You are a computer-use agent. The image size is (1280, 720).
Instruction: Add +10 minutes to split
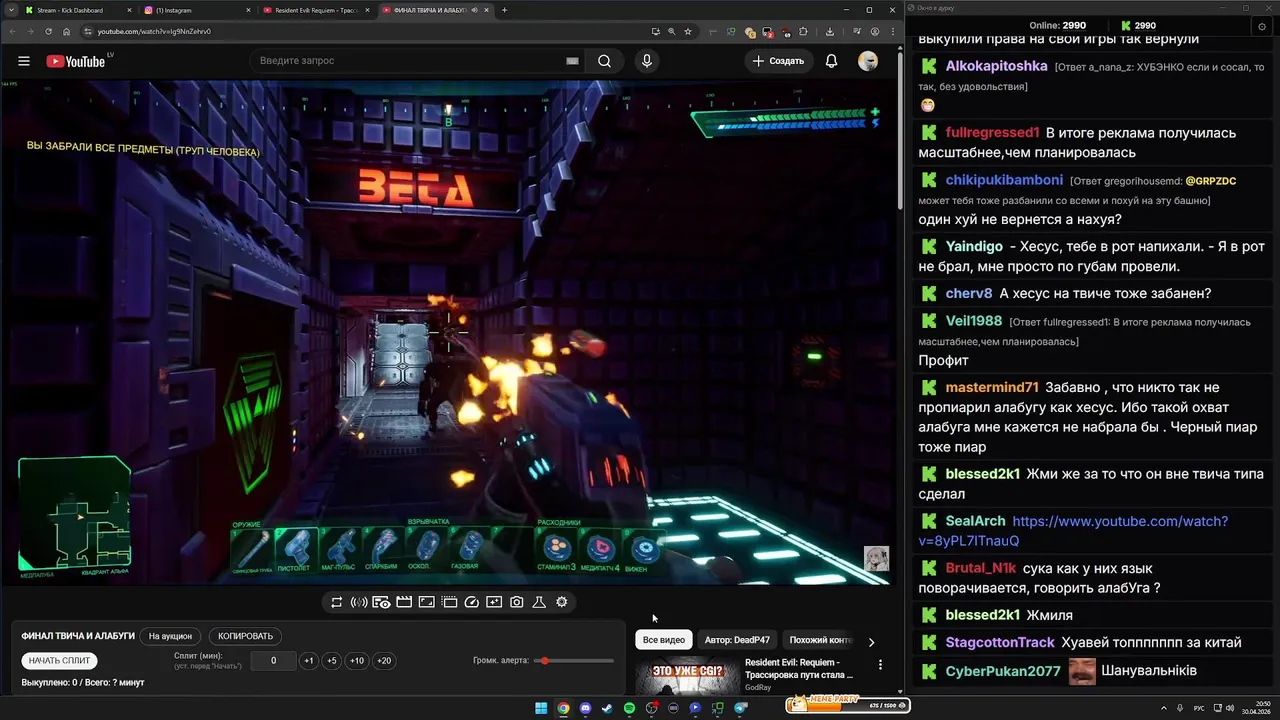(x=357, y=661)
